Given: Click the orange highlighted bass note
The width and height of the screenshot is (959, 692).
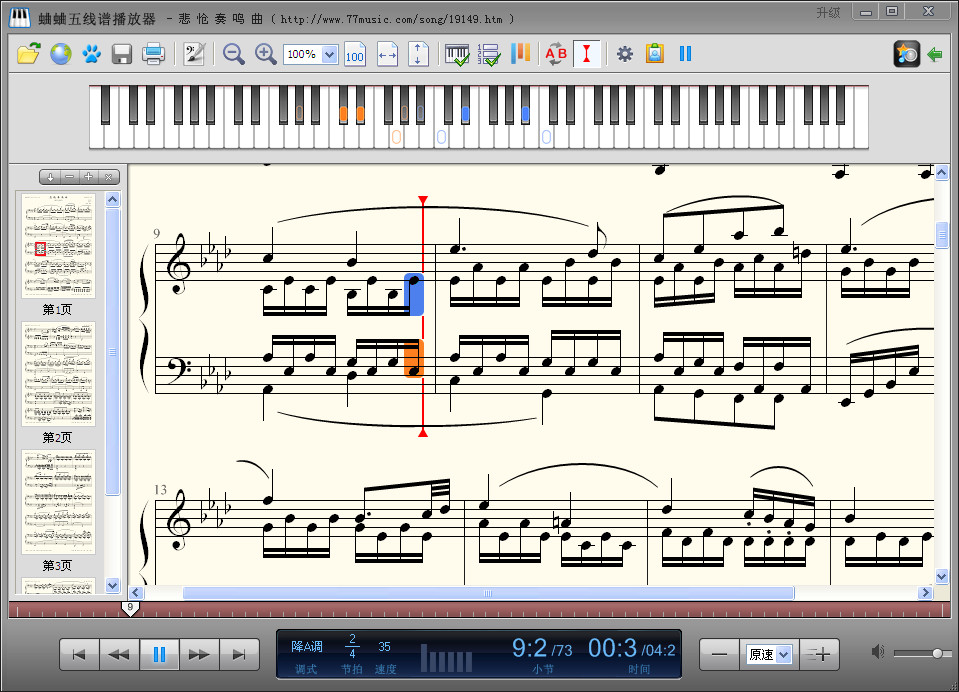Looking at the screenshot, I should (414, 359).
